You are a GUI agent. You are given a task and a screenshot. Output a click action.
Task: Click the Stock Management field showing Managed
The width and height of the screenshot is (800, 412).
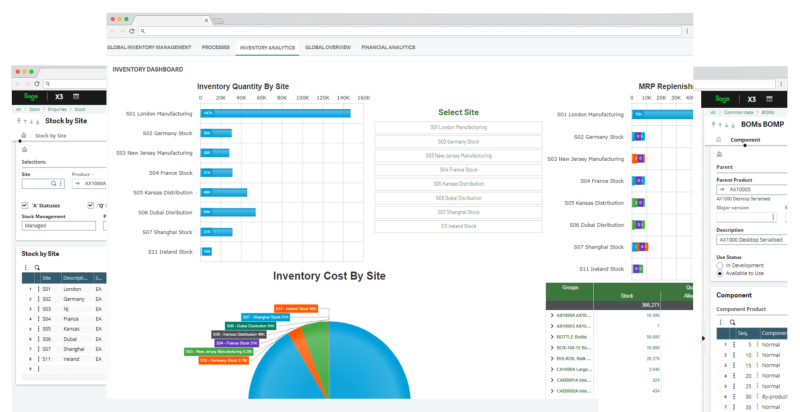tap(59, 225)
